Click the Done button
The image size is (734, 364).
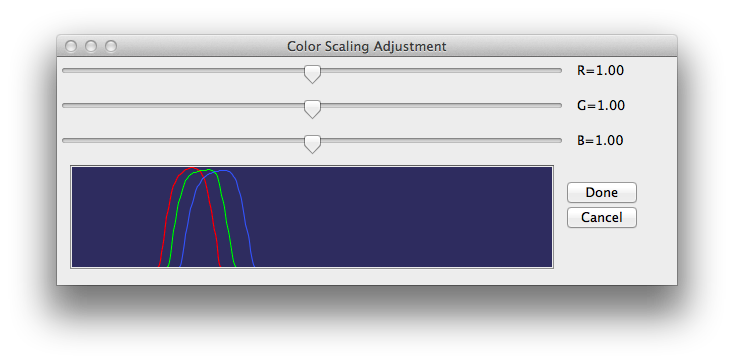pos(602,192)
